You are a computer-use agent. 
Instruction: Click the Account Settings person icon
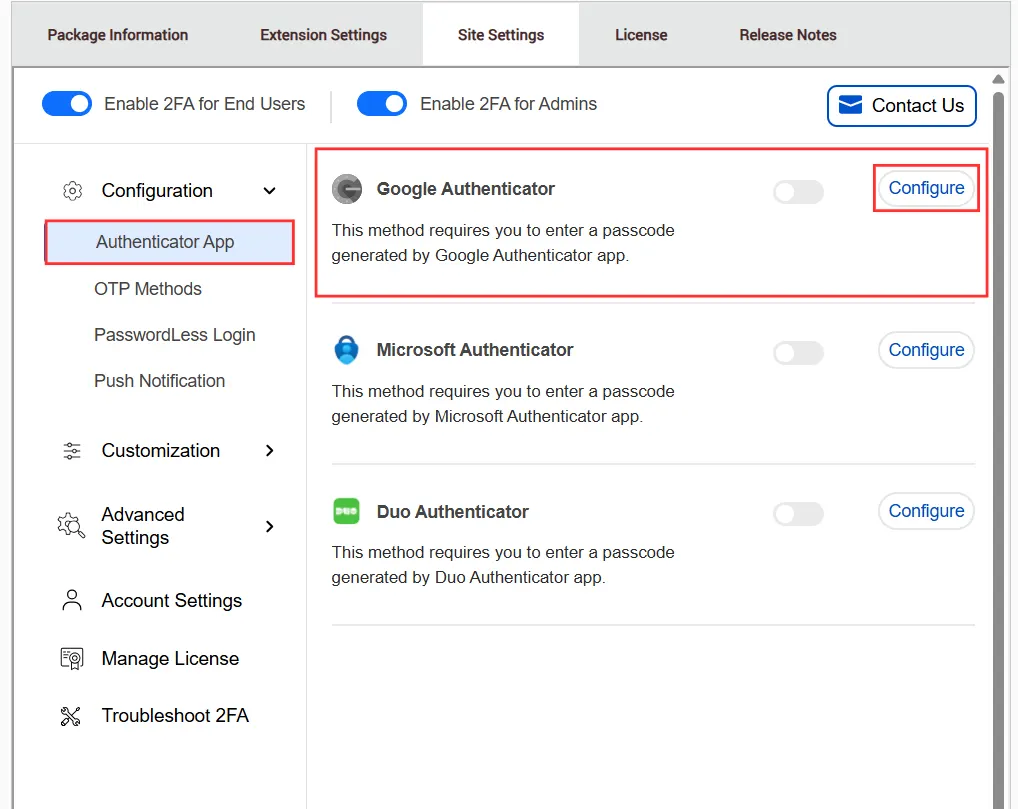71,599
